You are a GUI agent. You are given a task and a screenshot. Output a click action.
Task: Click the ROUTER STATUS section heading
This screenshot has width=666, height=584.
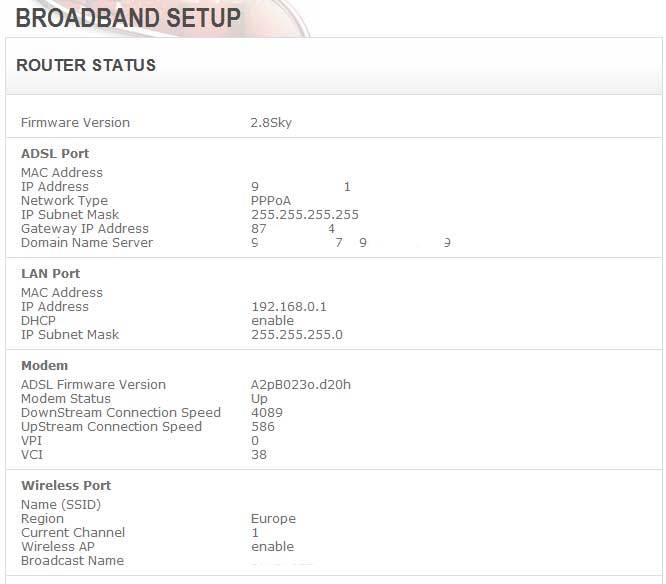pyautogui.click(x=86, y=66)
